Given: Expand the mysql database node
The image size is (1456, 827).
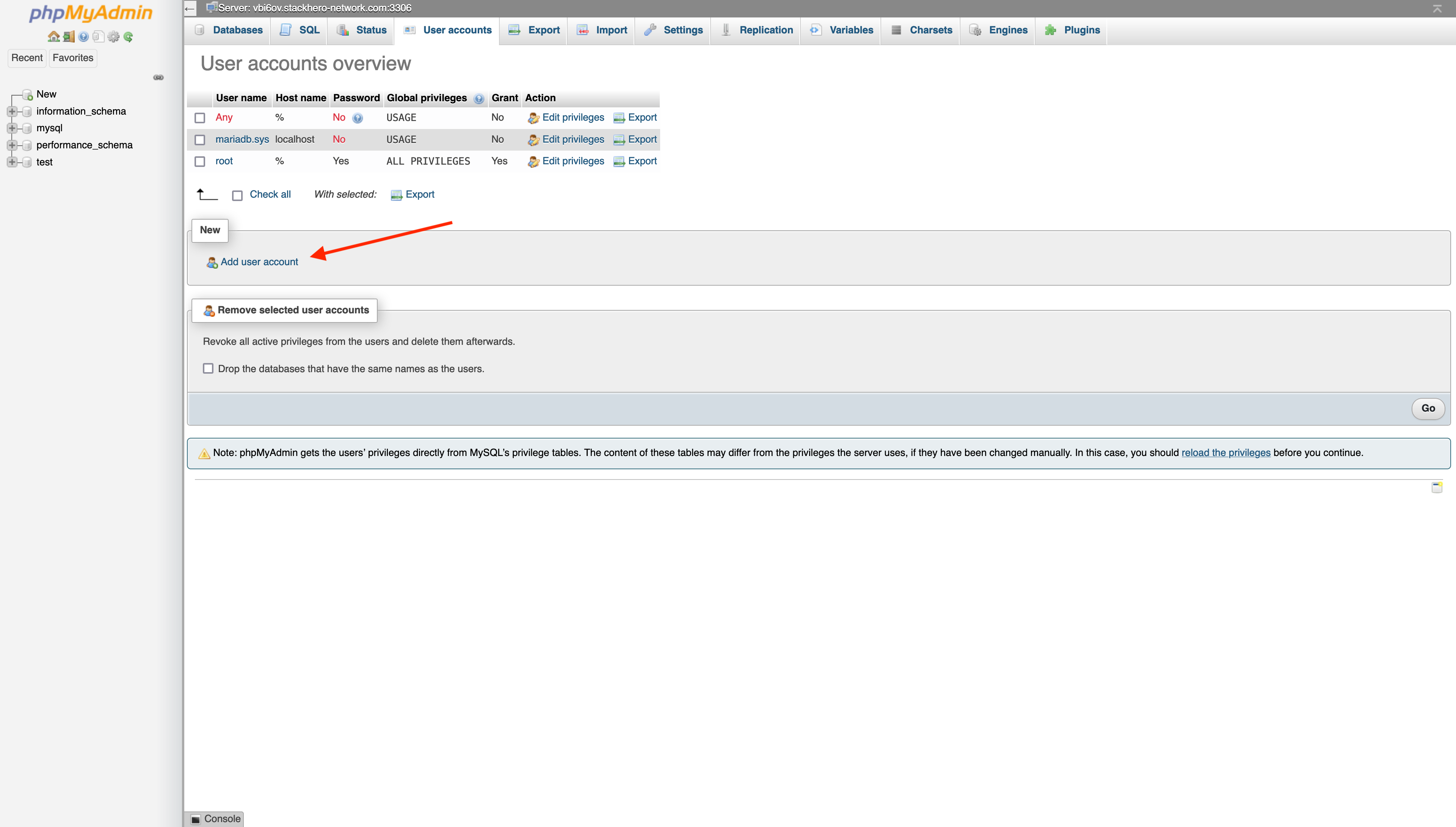Looking at the screenshot, I should coord(13,128).
